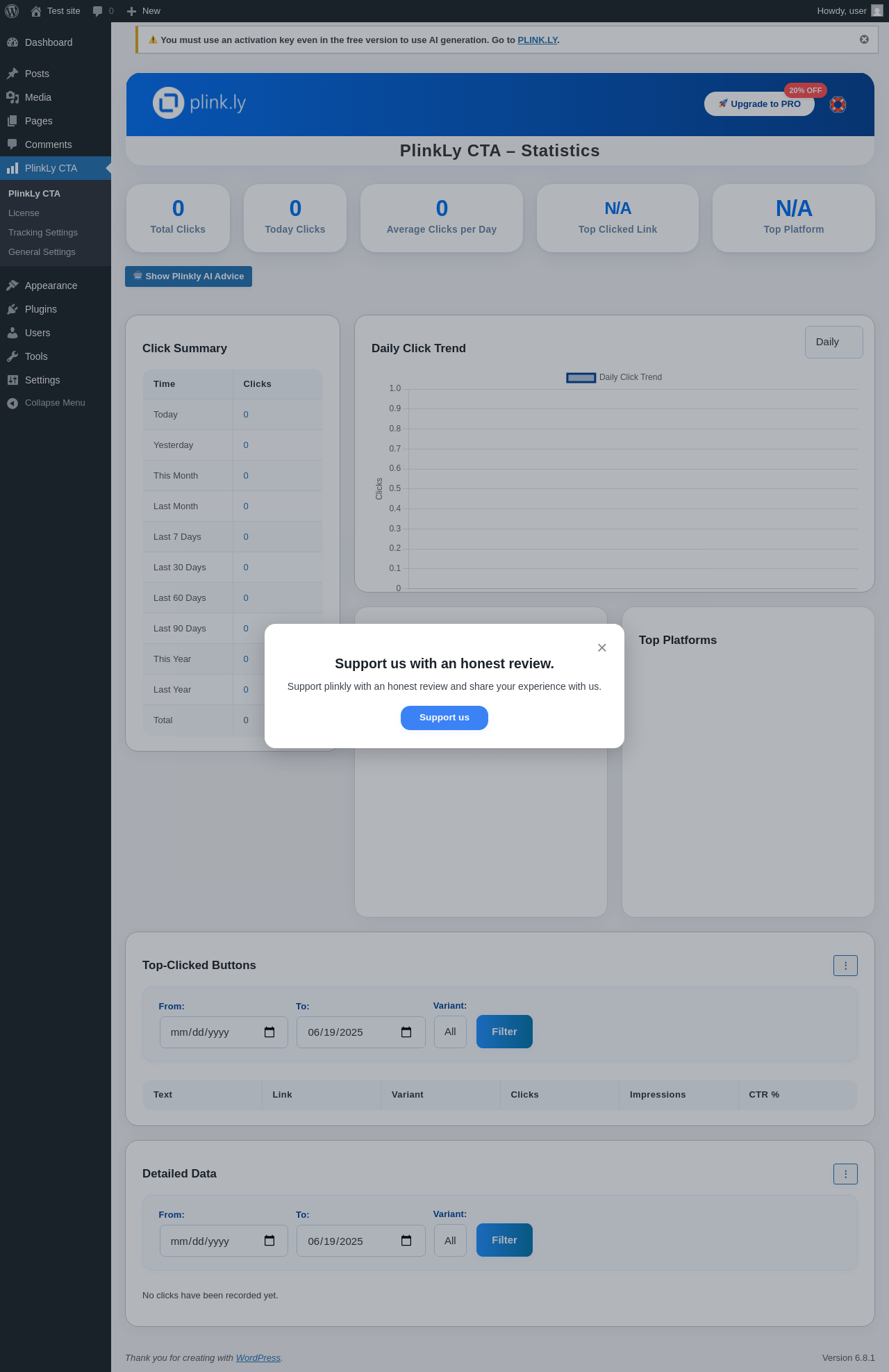Toggle Daily Click Trend legend swatch

coord(581,377)
